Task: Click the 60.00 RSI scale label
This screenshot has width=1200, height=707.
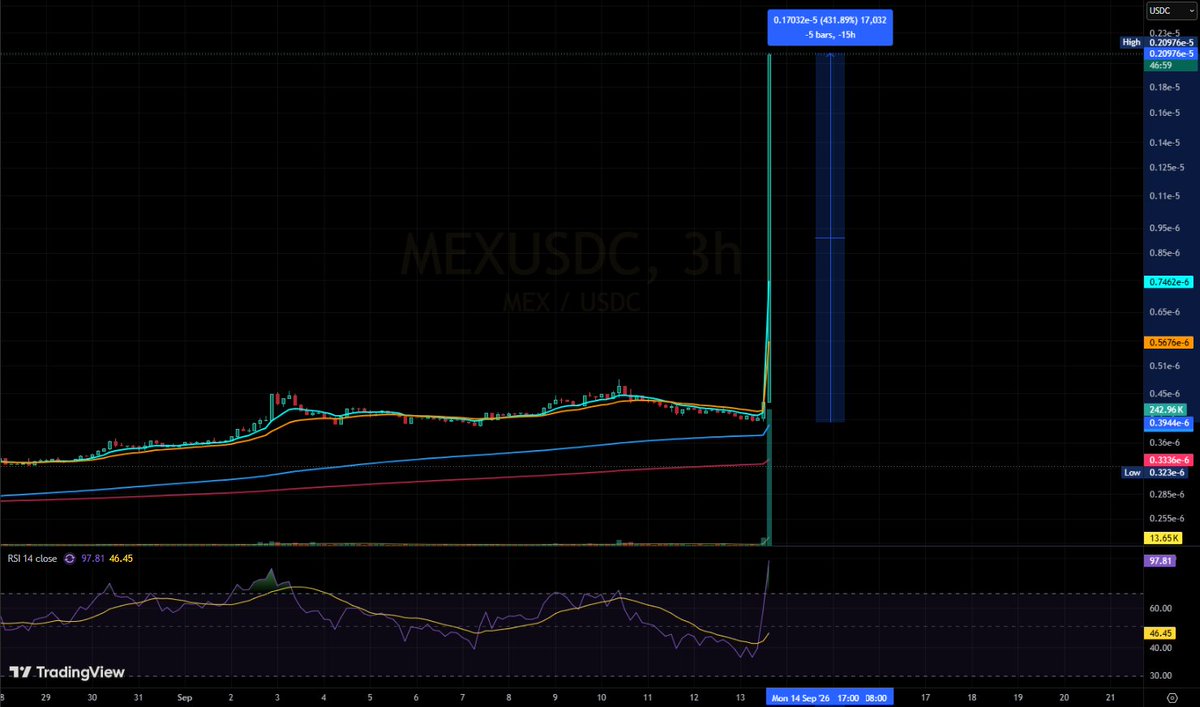Action: [1162, 607]
